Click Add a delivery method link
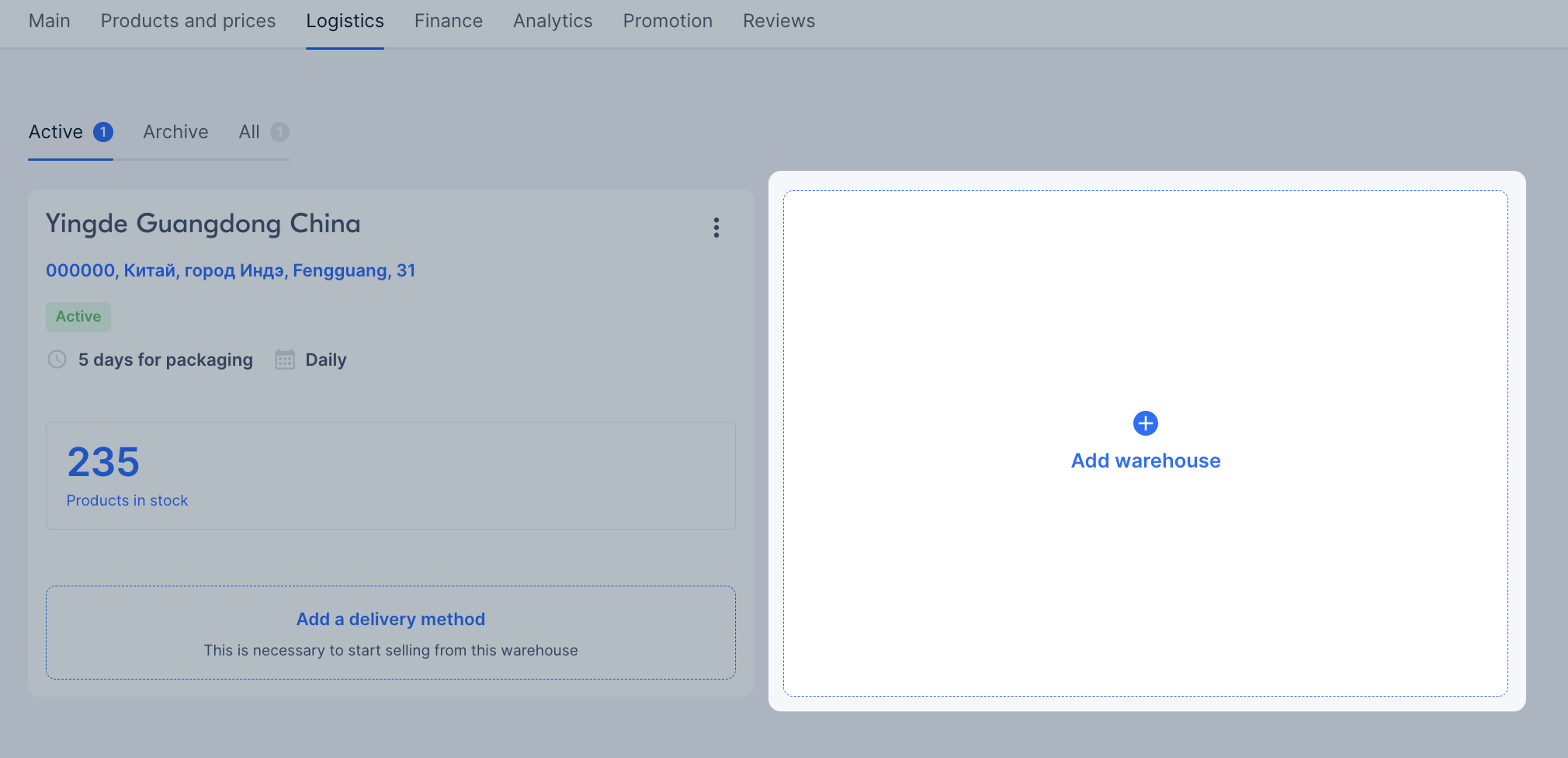The width and height of the screenshot is (1568, 758). click(390, 619)
